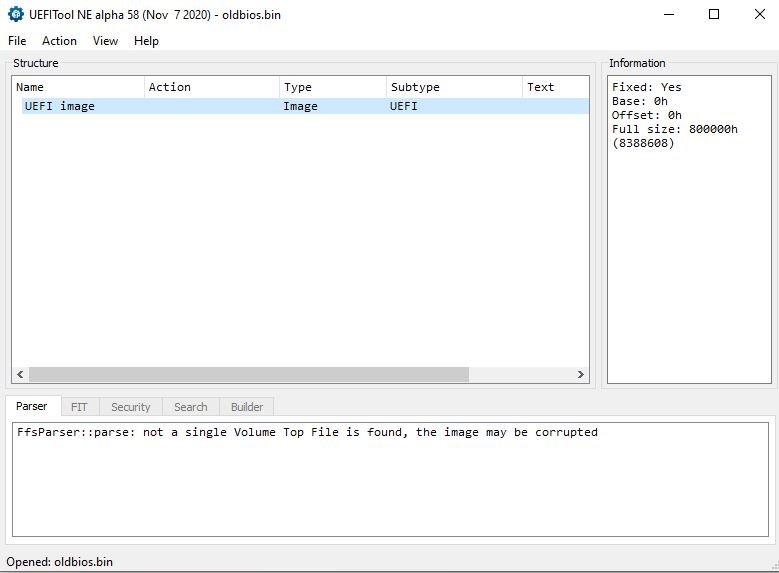779x573 pixels.
Task: Click the Subtype column header
Action: coord(454,87)
